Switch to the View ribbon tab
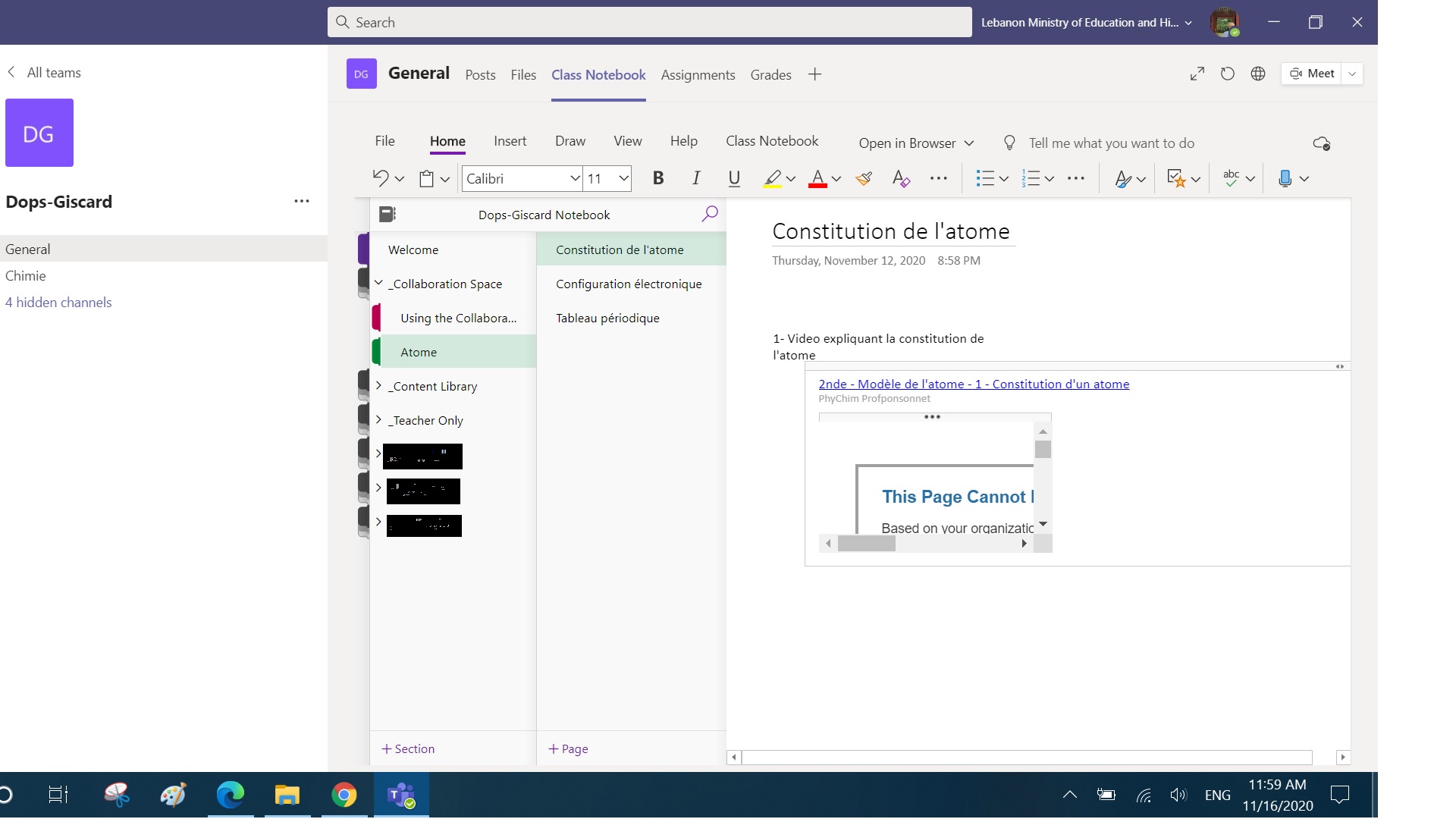This screenshot has width=1456, height=819. point(628,141)
